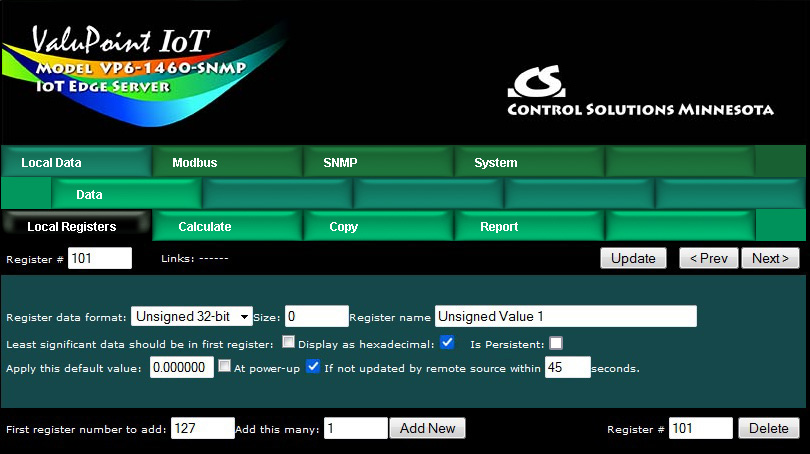Screen dimensions: 810x454
Task: Click the Delete button
Action: point(769,428)
